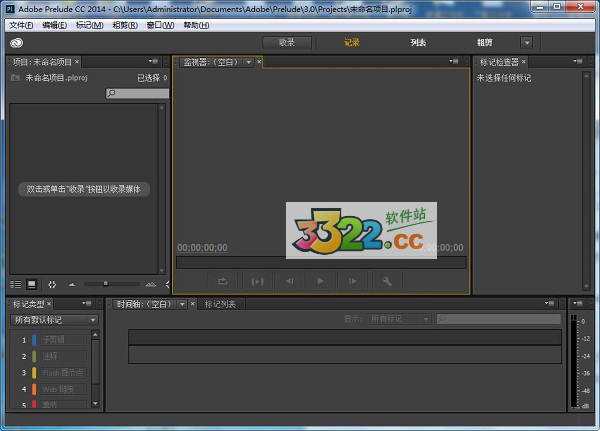Image resolution: width=600 pixels, height=431 pixels.
Task: Click the green swatch for marker 2
Action: coord(34,356)
